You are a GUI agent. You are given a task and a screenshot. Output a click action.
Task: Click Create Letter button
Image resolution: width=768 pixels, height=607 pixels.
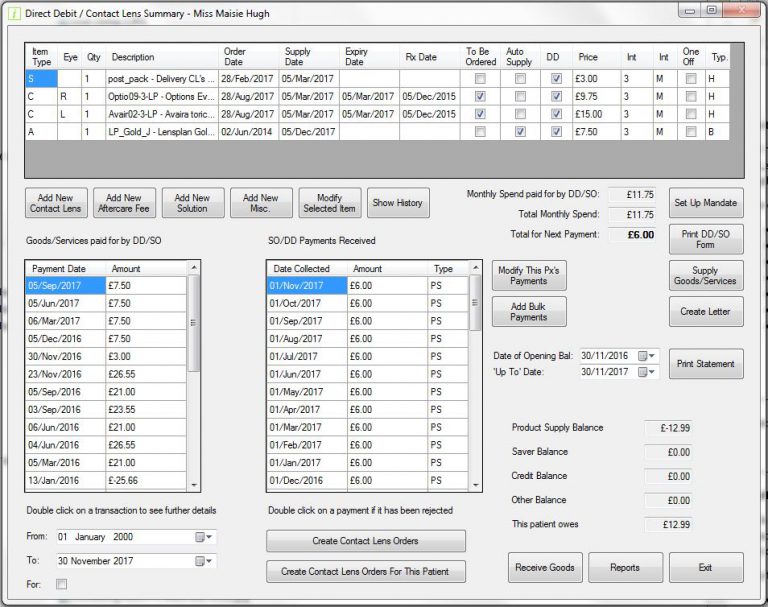706,312
